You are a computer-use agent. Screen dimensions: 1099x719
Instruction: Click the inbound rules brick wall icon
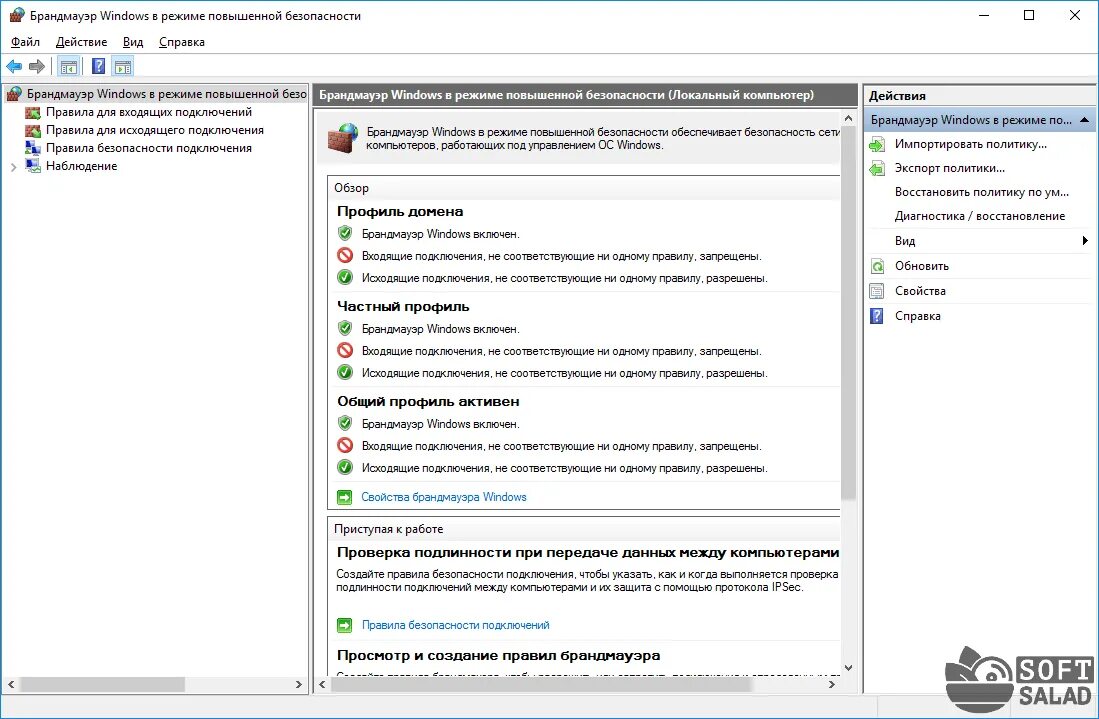pos(33,112)
